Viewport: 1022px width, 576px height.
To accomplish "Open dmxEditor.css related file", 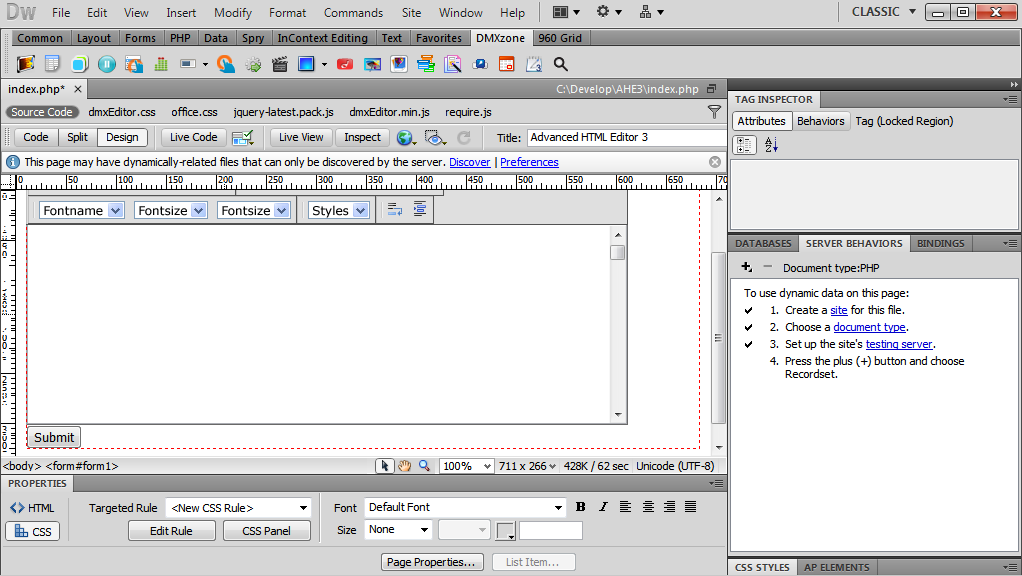I will [x=122, y=112].
